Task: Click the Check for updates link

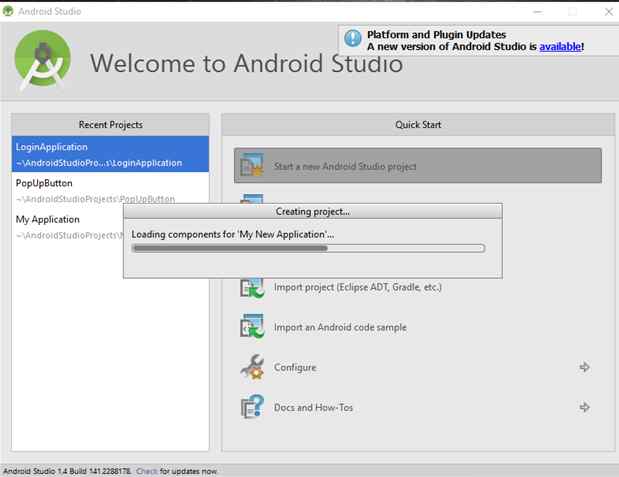Action: tap(146, 471)
